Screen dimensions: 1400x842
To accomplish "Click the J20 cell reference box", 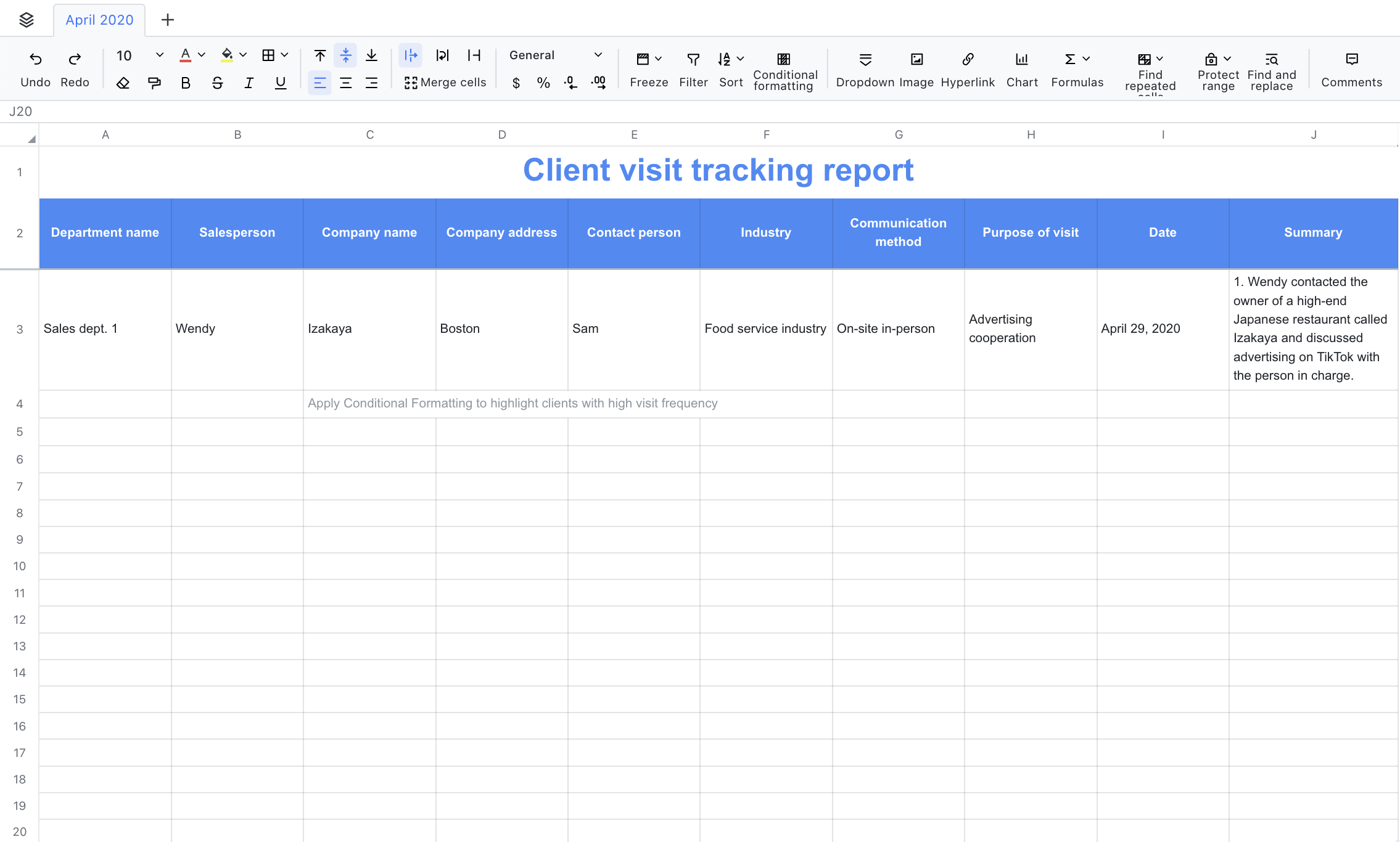I will (21, 112).
